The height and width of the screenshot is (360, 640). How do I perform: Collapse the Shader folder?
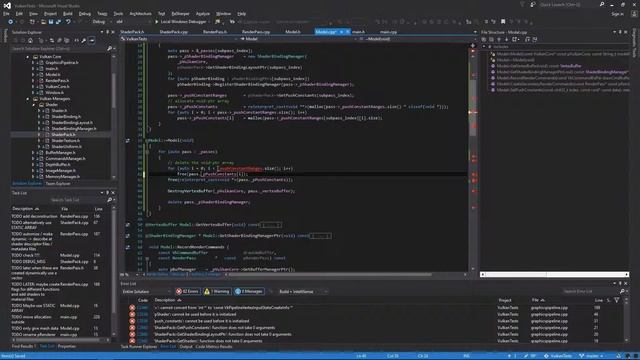pos(33,105)
